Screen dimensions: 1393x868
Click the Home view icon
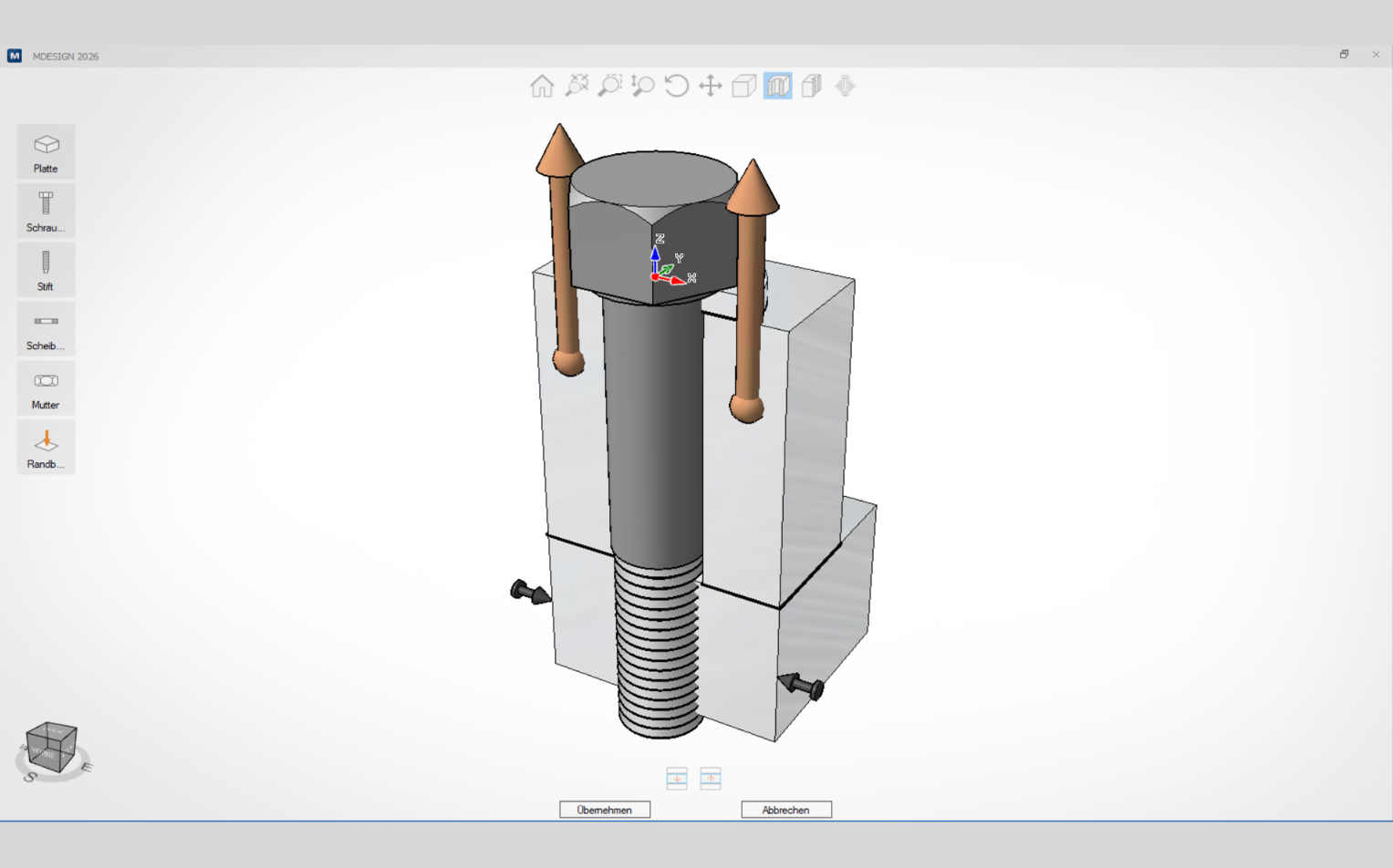click(x=542, y=86)
